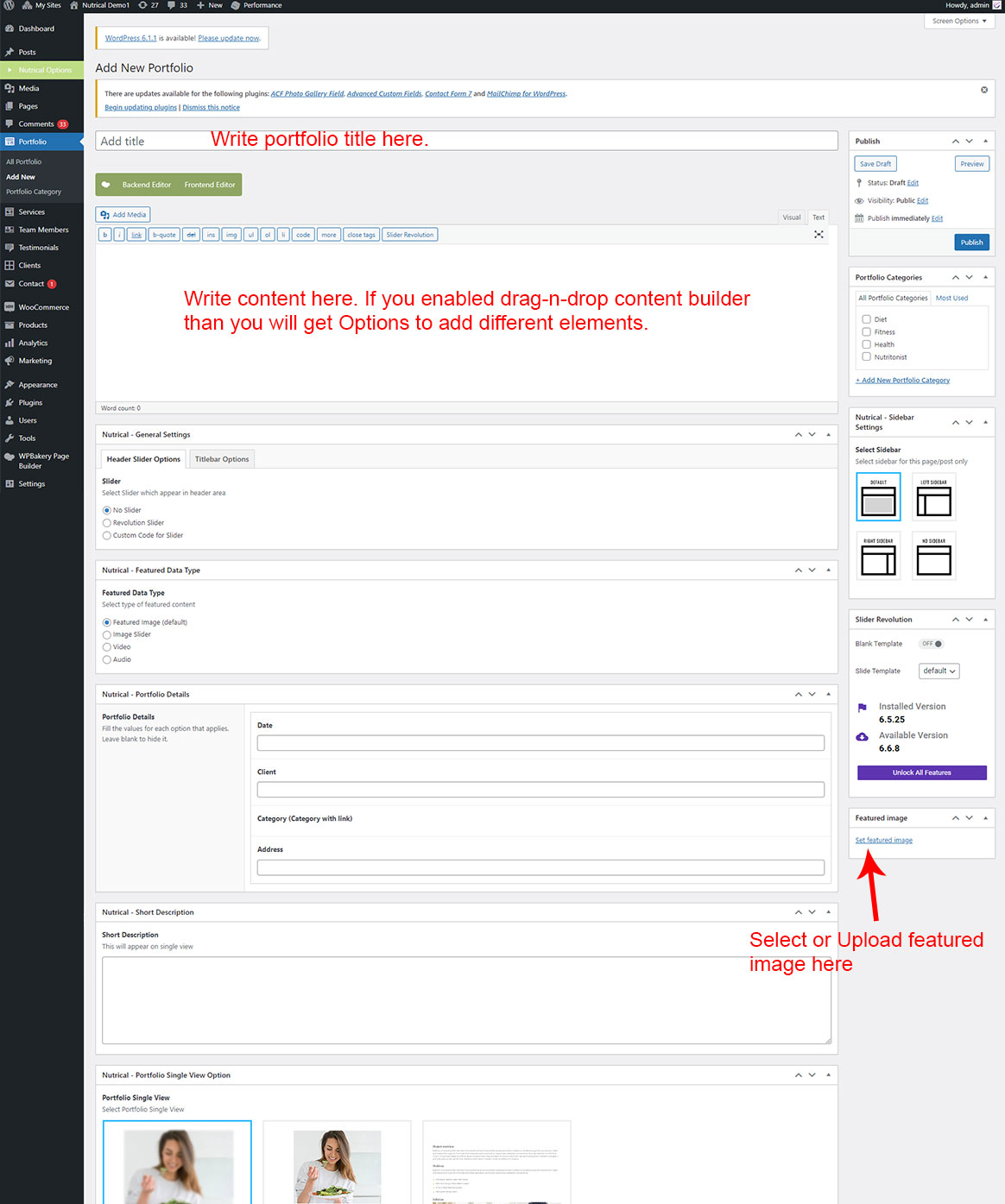
Task: Open the Slide Template dropdown
Action: point(939,671)
